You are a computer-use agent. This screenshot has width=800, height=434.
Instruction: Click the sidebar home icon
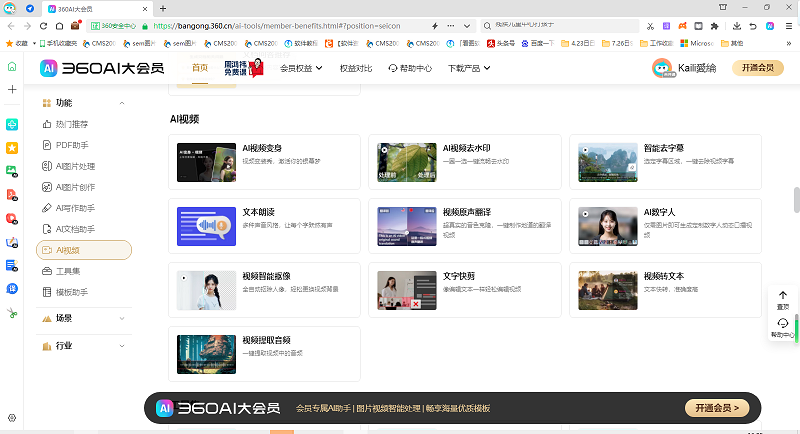(x=12, y=66)
